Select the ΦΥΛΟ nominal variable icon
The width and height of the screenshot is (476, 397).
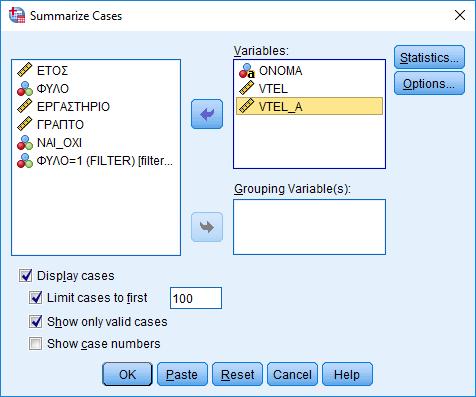pyautogui.click(x=25, y=88)
